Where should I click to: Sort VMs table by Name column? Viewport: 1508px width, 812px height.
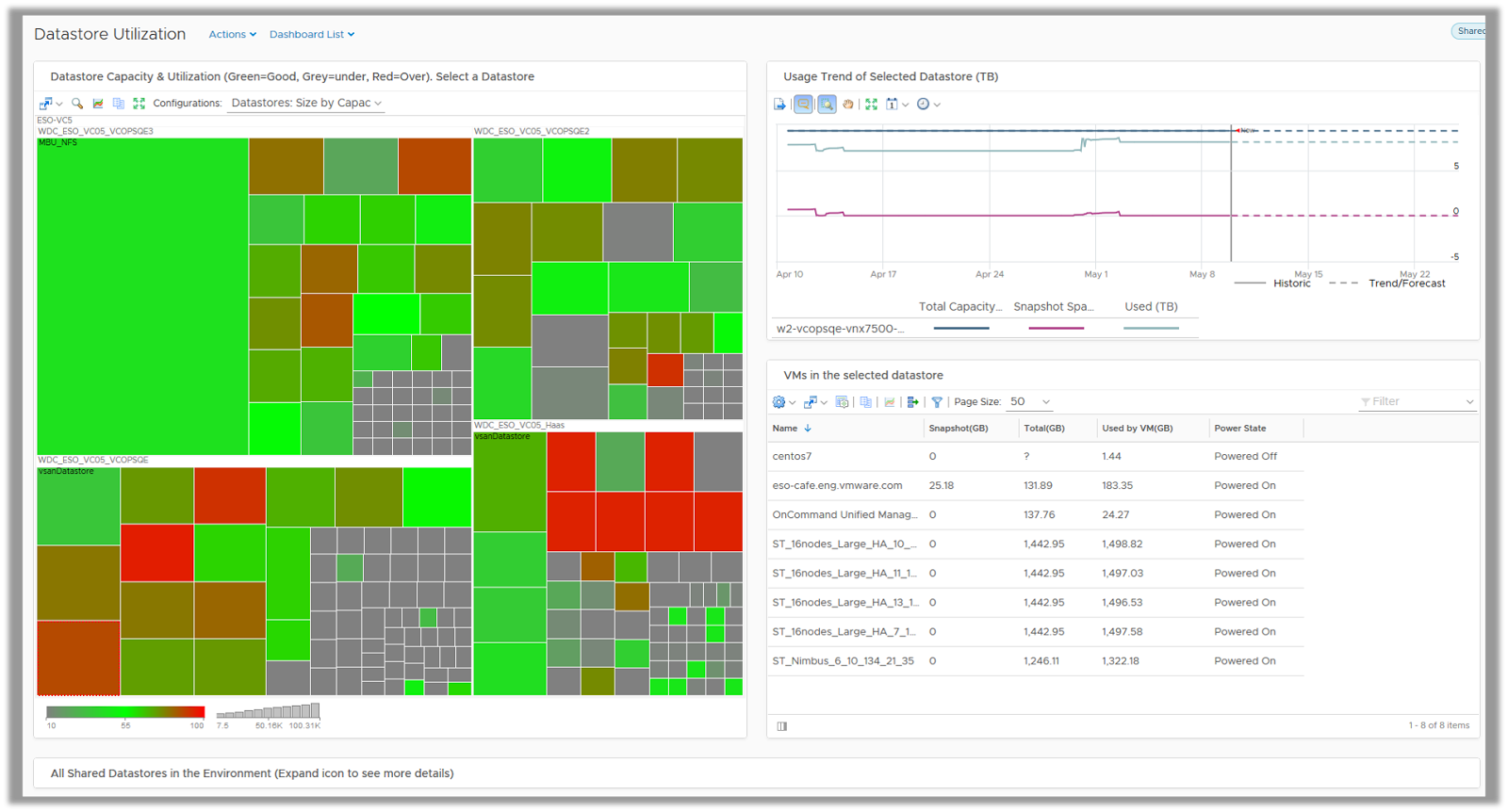click(x=785, y=429)
